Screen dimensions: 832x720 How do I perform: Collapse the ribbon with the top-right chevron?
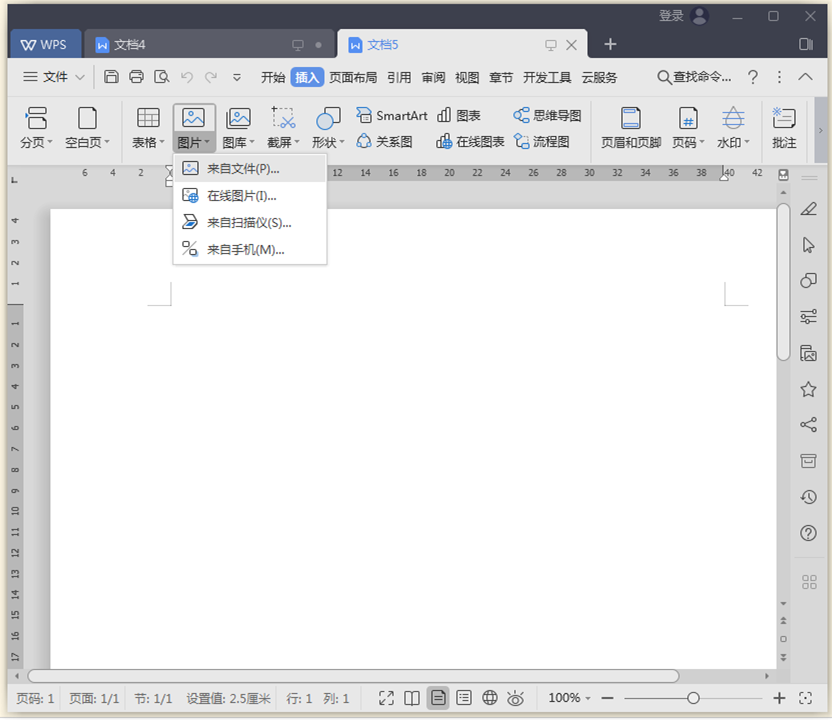[x=805, y=77]
